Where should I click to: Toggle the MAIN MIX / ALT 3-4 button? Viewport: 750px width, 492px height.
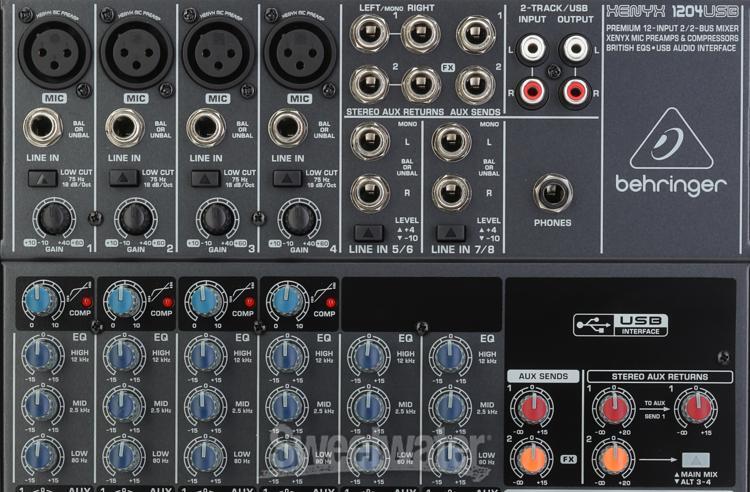tap(695, 460)
